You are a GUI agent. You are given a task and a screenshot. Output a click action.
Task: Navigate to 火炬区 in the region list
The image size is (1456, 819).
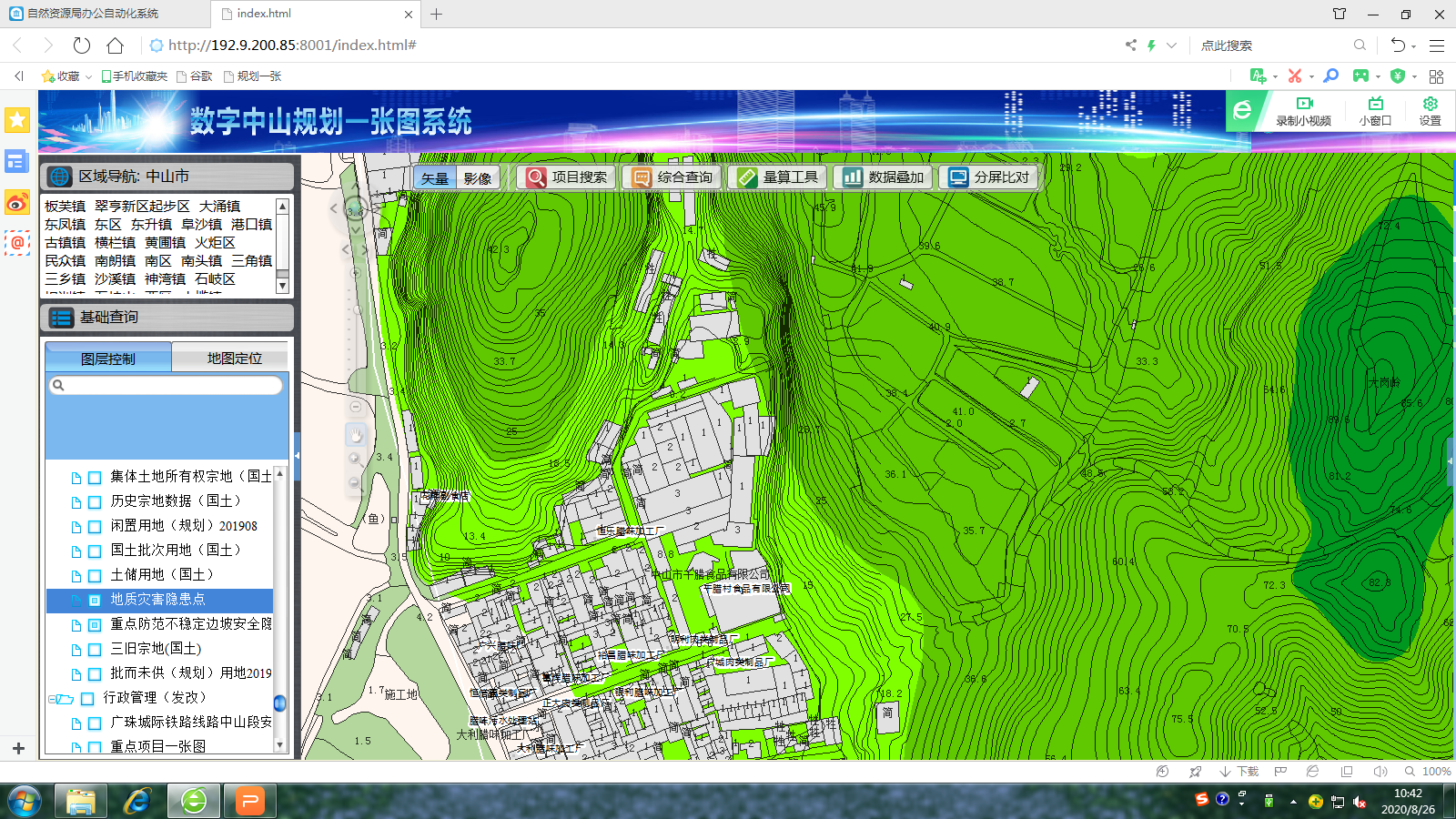tap(215, 242)
